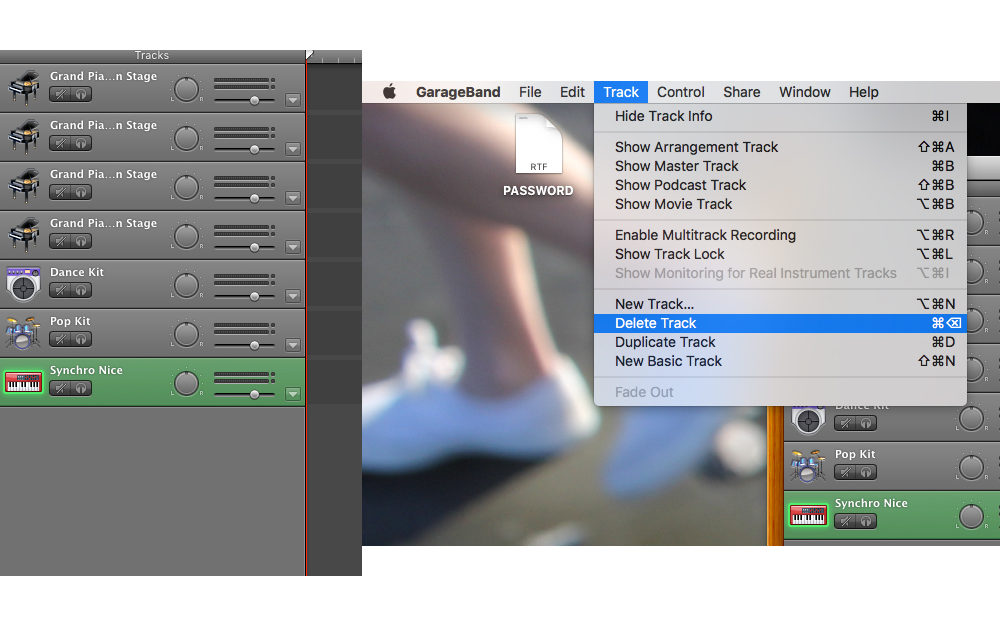Open the Window menu
This screenshot has width=1000, height=622.
tap(804, 92)
